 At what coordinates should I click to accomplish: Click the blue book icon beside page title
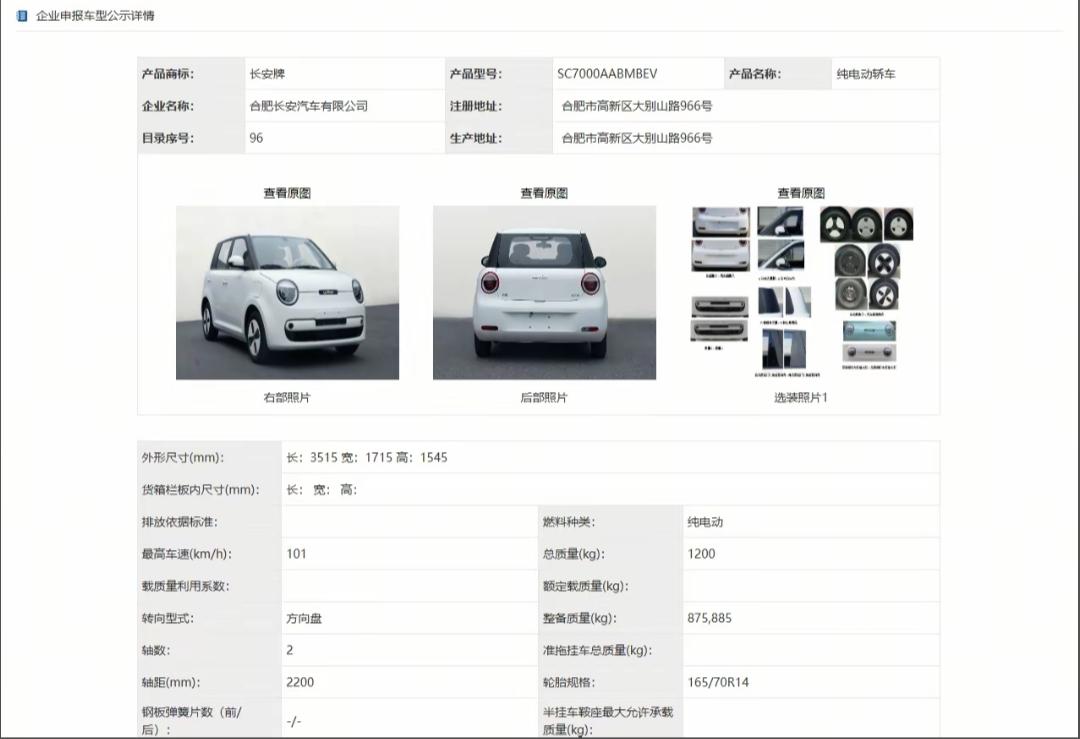pos(21,15)
